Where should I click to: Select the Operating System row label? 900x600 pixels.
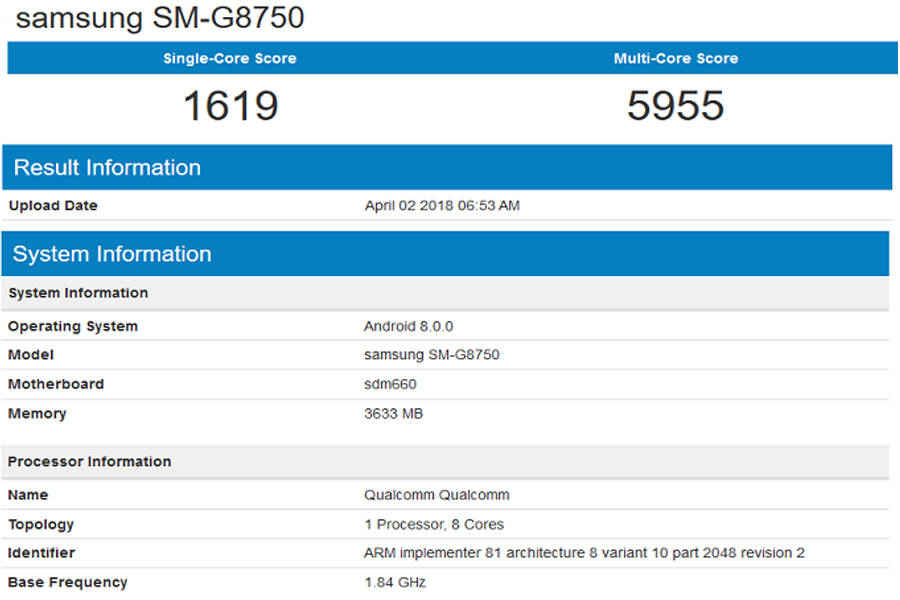point(72,326)
